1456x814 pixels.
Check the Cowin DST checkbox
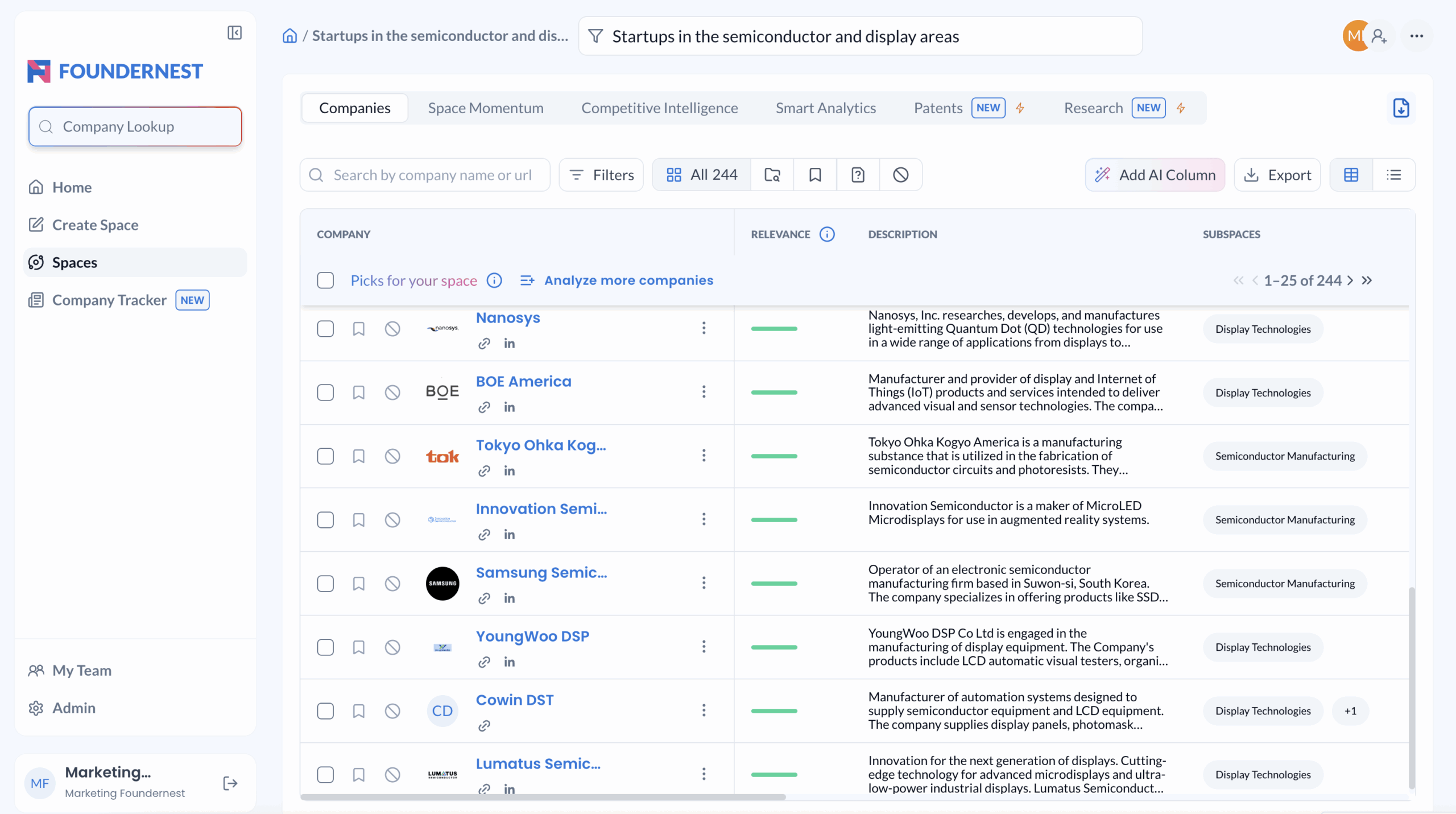click(325, 711)
